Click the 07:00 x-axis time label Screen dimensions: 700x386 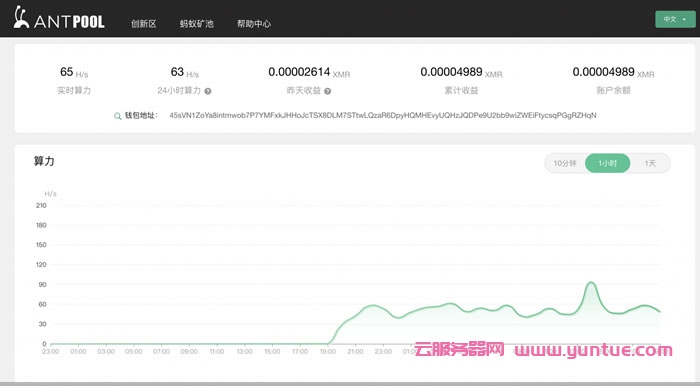[161, 352]
